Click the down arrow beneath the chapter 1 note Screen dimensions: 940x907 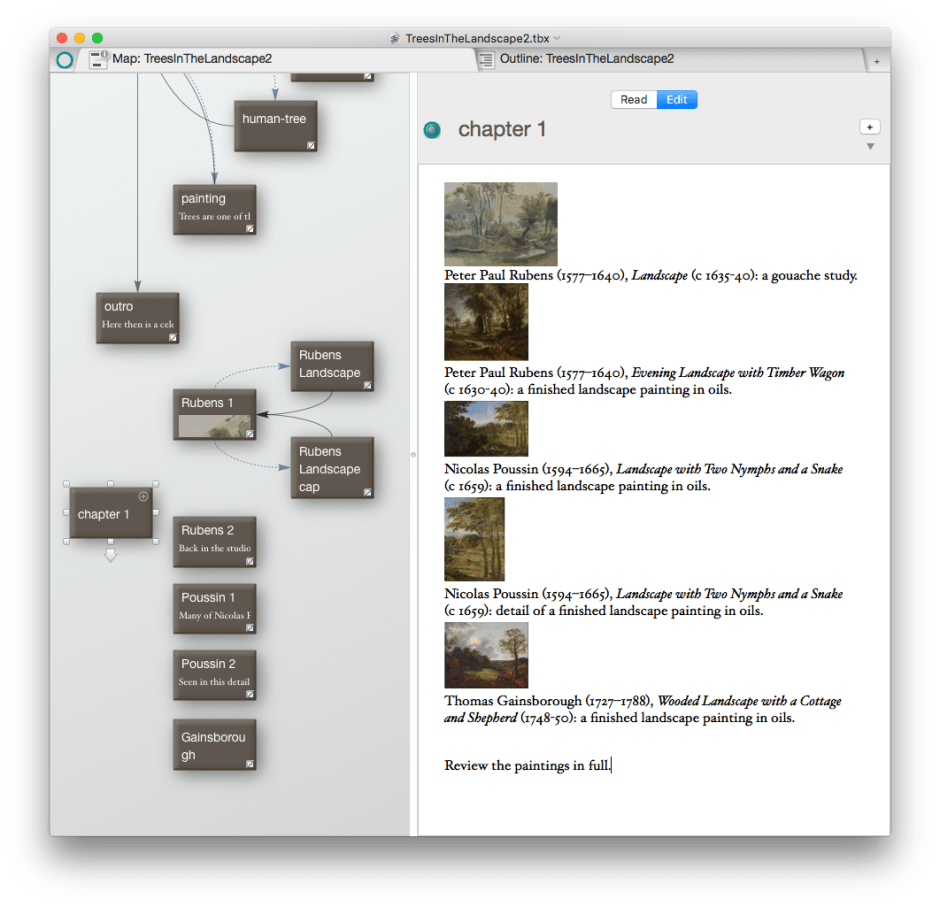click(111, 554)
